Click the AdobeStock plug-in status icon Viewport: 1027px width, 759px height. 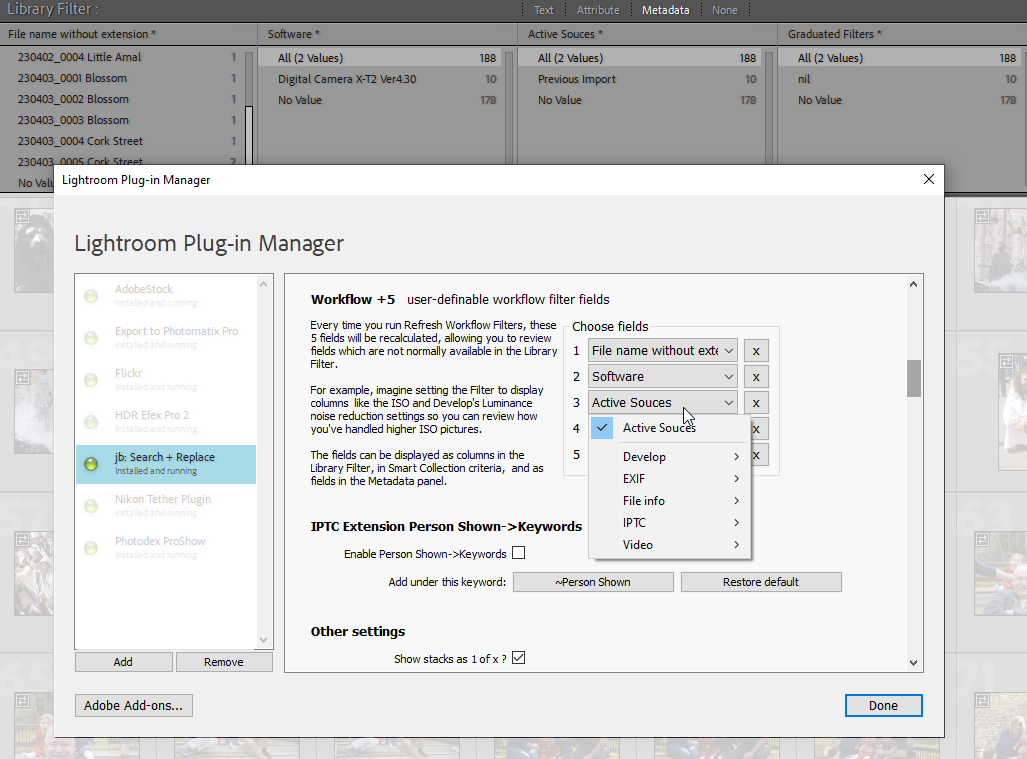pyautogui.click(x=91, y=296)
